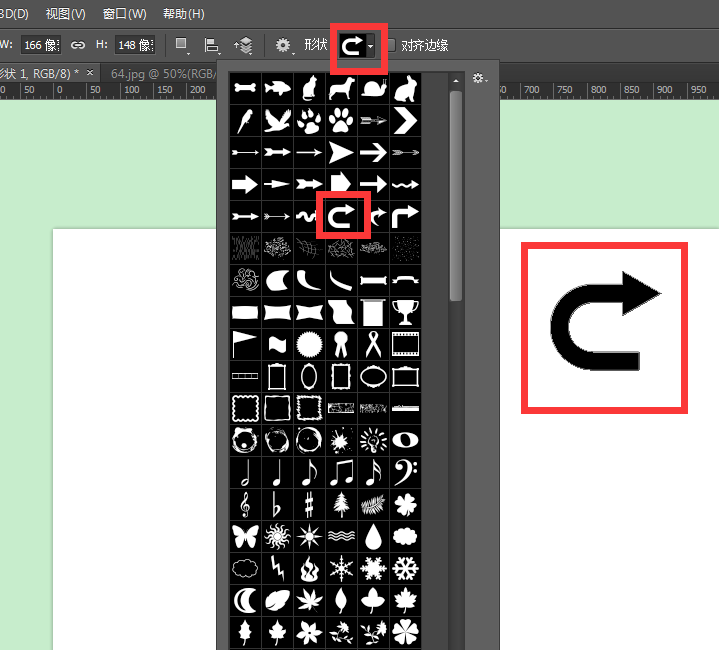Switch to the 形状 1 RGB/8 document tab
Image resolution: width=719 pixels, height=650 pixels.
[39, 73]
